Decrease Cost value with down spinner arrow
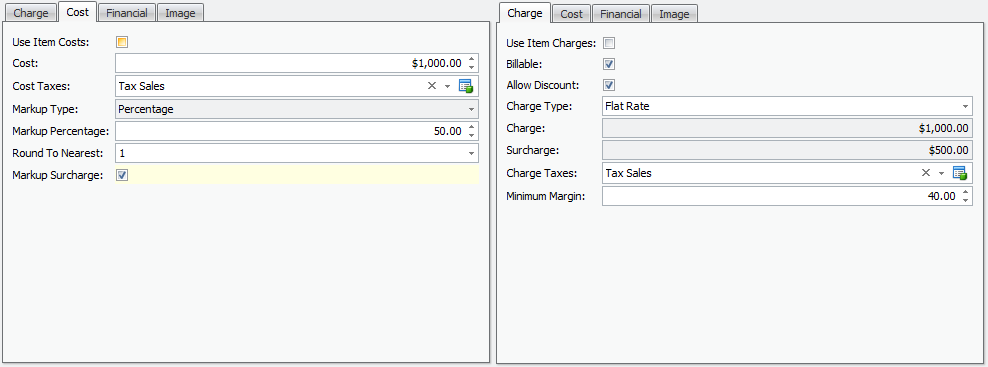Viewport: 988px width, 367px height. click(471, 67)
